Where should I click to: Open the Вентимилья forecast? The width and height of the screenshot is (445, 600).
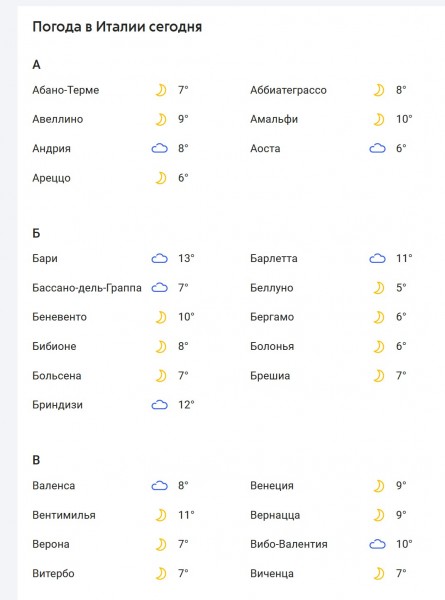click(x=64, y=515)
